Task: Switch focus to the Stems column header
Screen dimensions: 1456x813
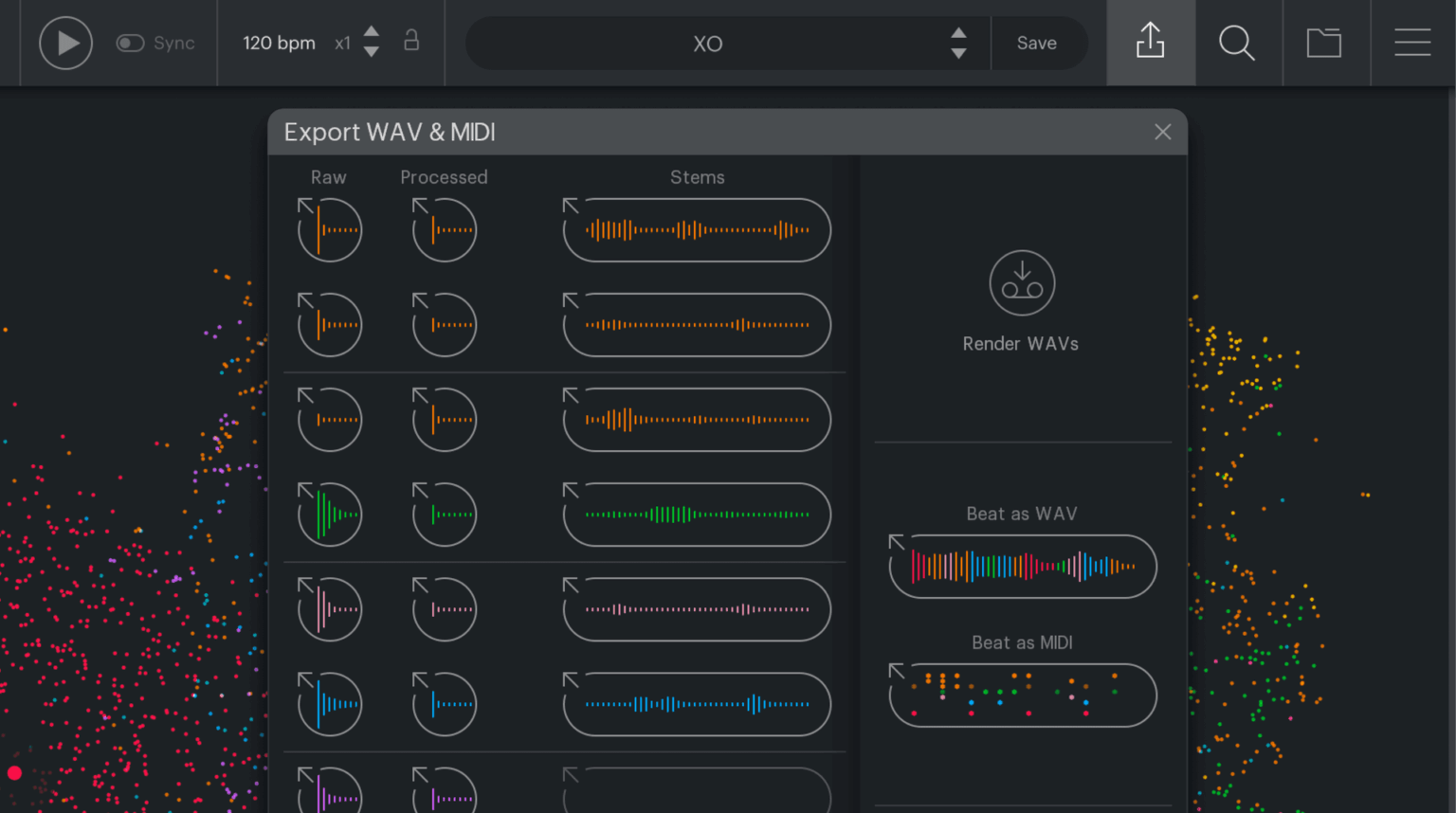Action: pyautogui.click(x=697, y=177)
